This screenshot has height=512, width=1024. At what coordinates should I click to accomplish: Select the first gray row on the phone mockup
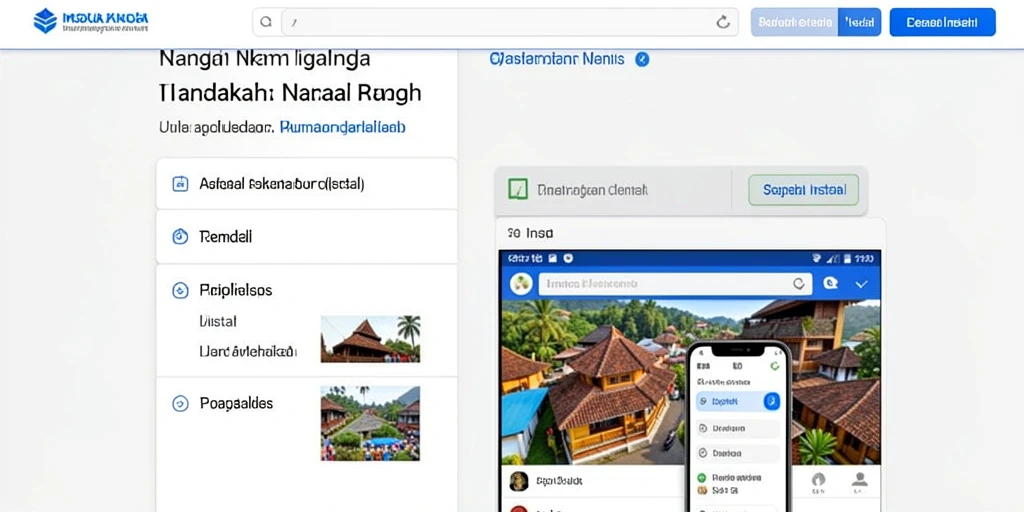point(738,428)
